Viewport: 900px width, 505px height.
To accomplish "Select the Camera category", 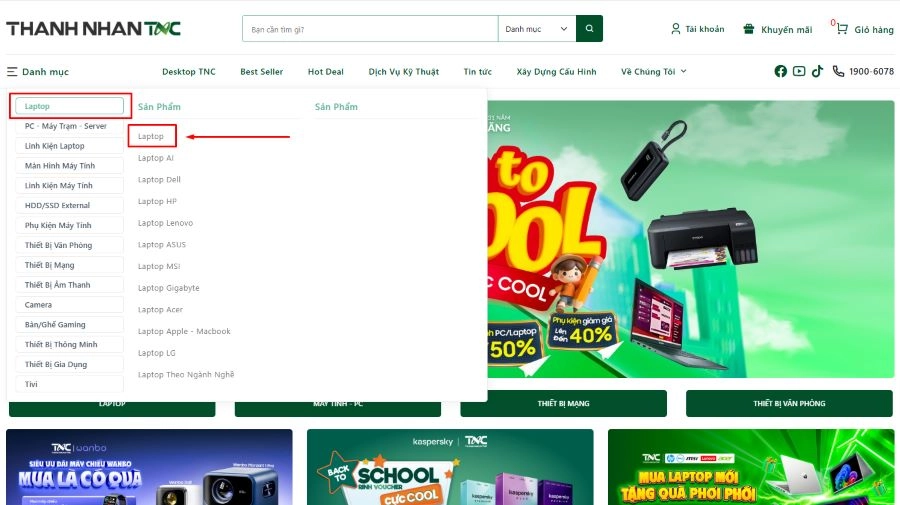I will click(69, 305).
